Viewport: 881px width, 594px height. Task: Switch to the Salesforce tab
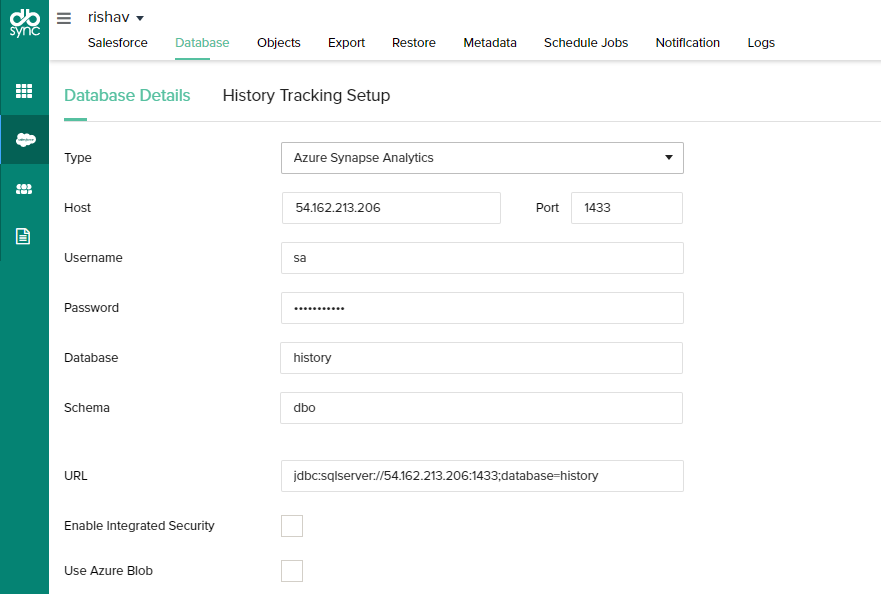pos(117,43)
